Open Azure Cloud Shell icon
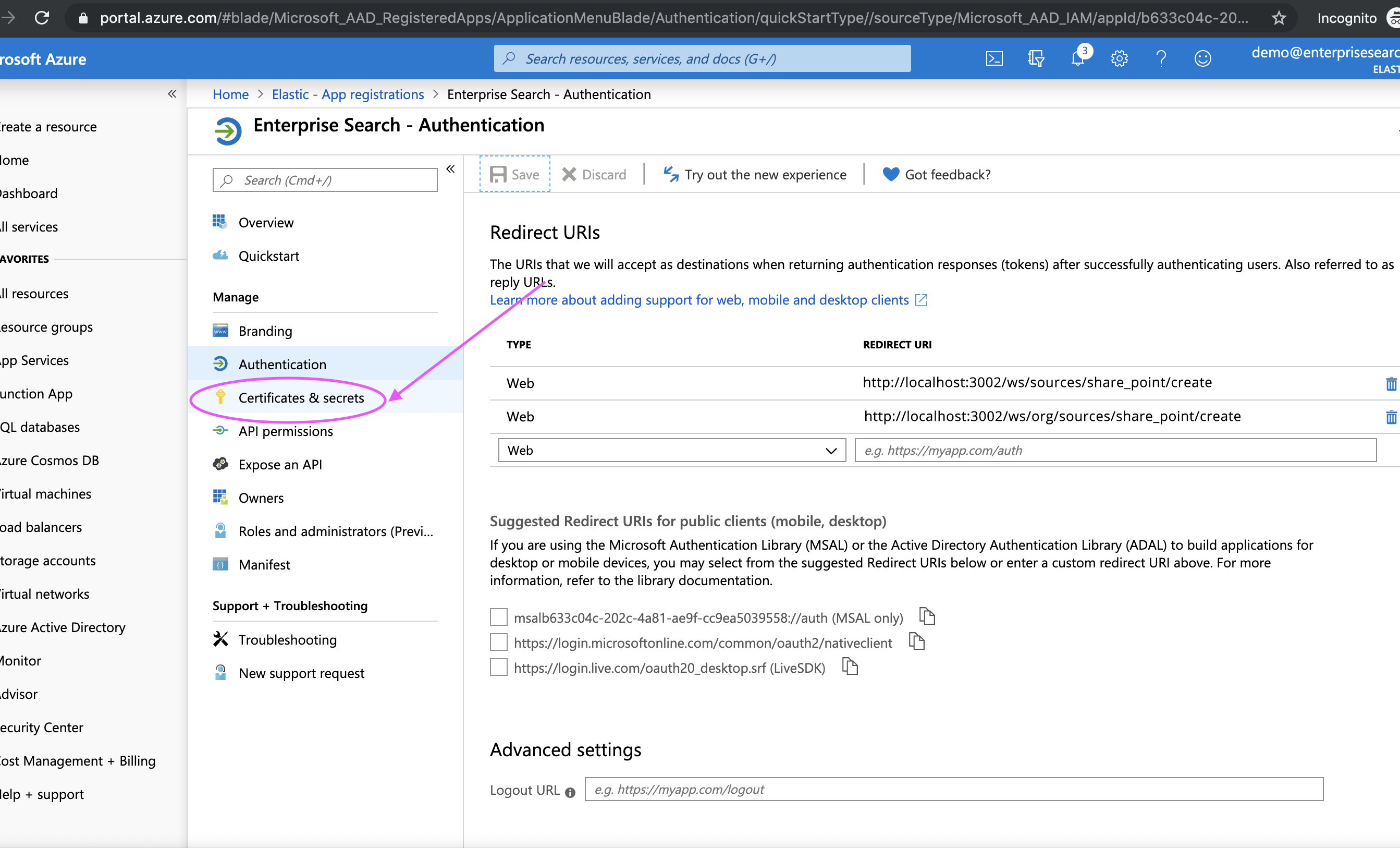The width and height of the screenshot is (1400, 848). click(994, 58)
